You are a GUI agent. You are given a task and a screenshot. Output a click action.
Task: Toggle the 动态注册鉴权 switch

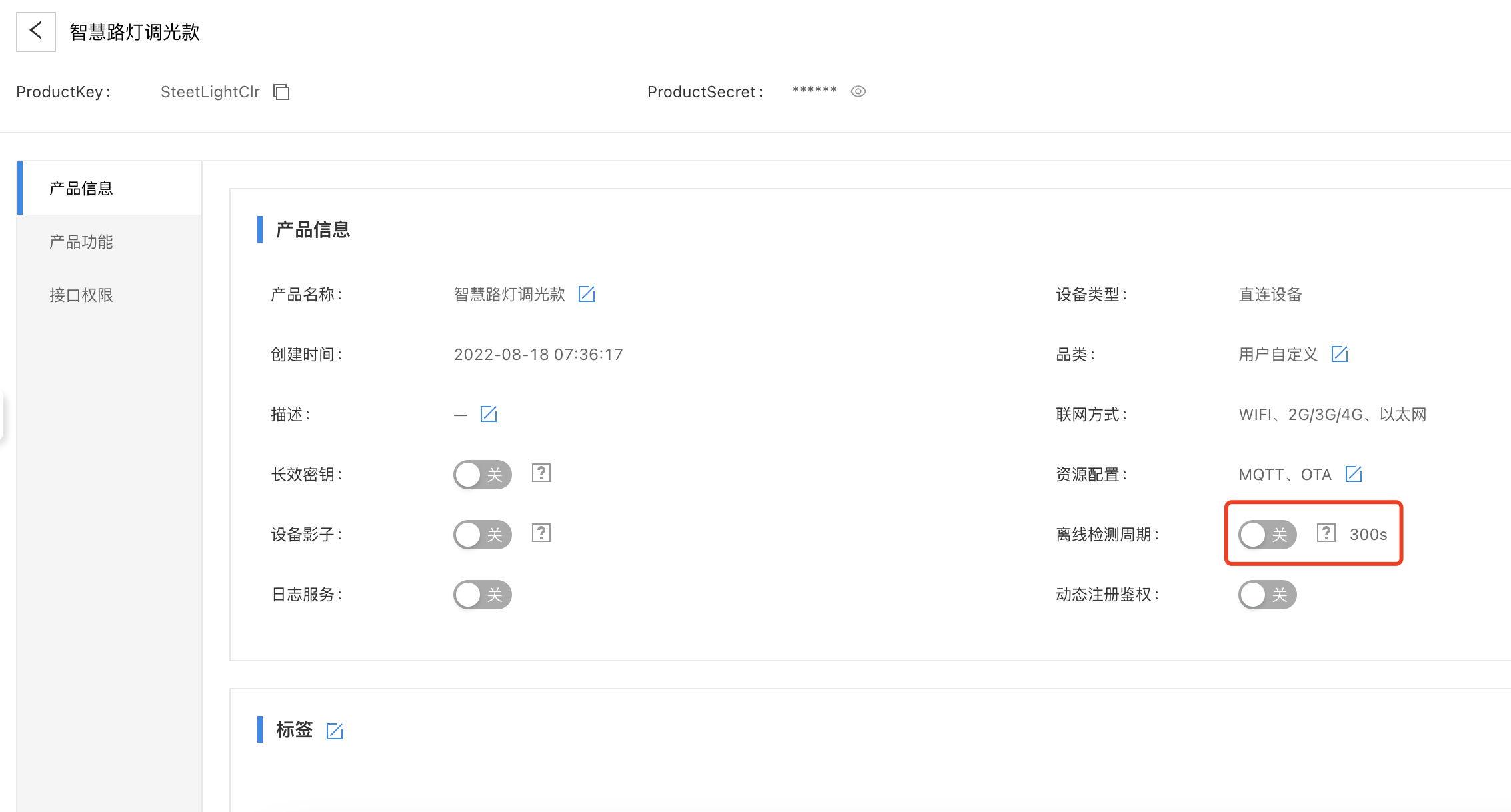point(1268,595)
